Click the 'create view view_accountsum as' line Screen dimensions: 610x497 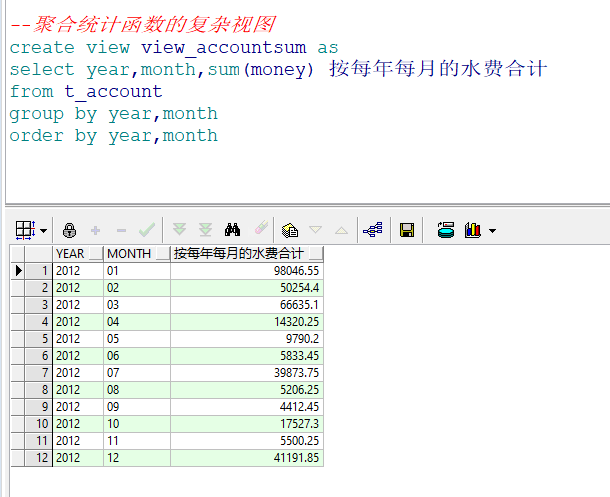(174, 47)
